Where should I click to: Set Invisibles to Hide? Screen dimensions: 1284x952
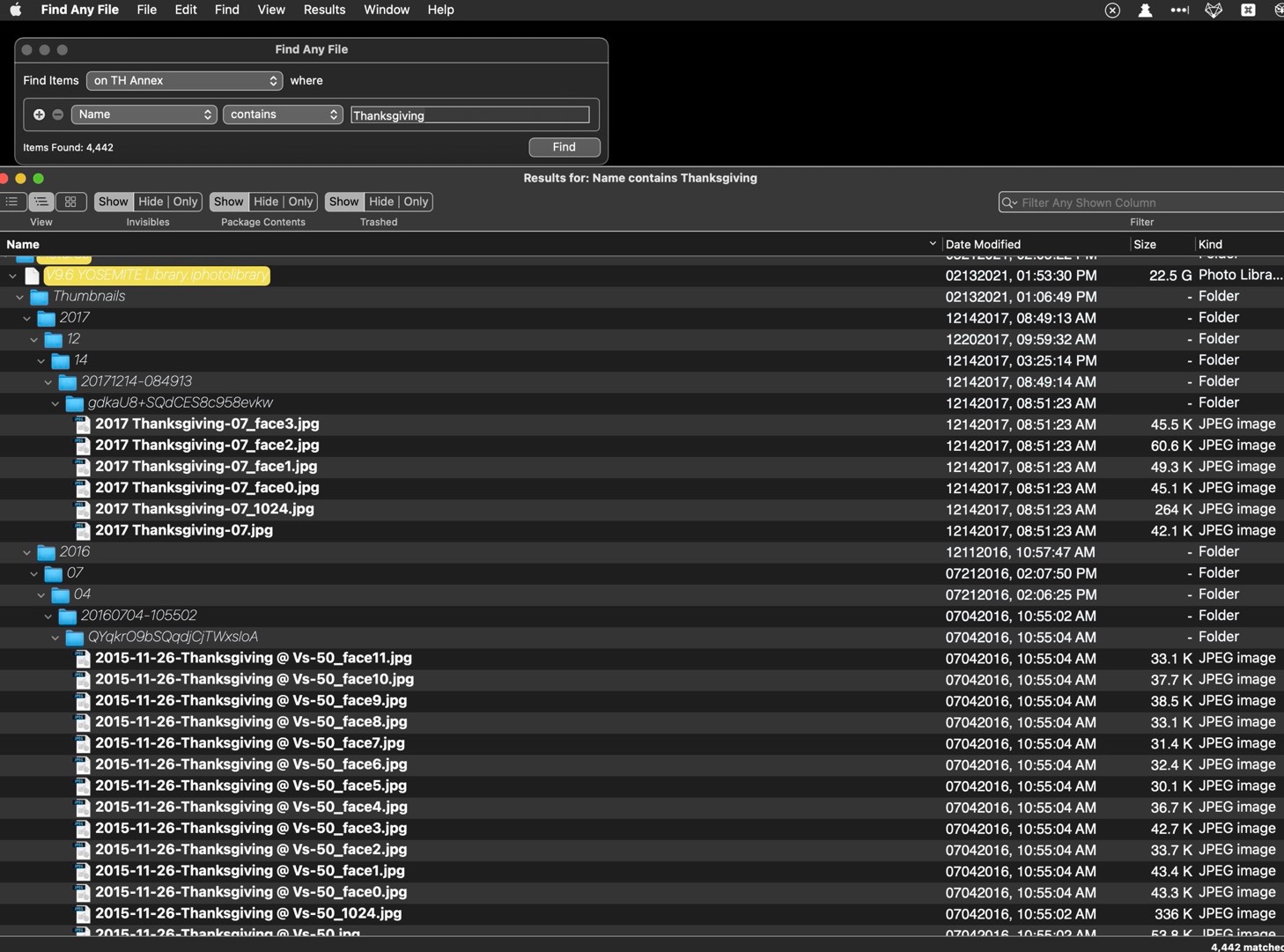151,202
